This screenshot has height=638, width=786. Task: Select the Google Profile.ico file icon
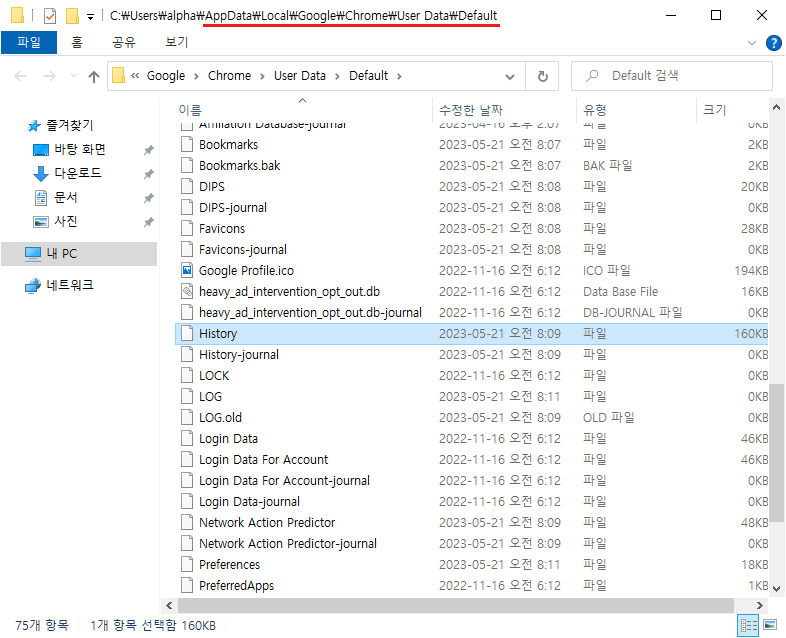(187, 271)
